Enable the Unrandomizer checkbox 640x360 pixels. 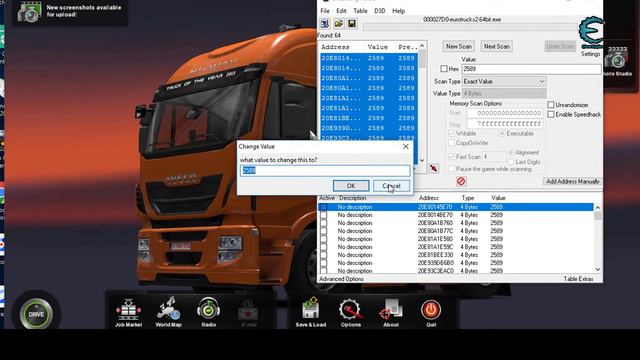[x=551, y=105]
